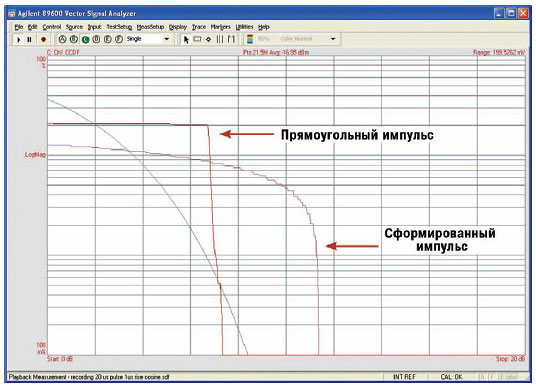Open the MeasSetup menu
Screen dimensions: 536x388
[150, 27]
